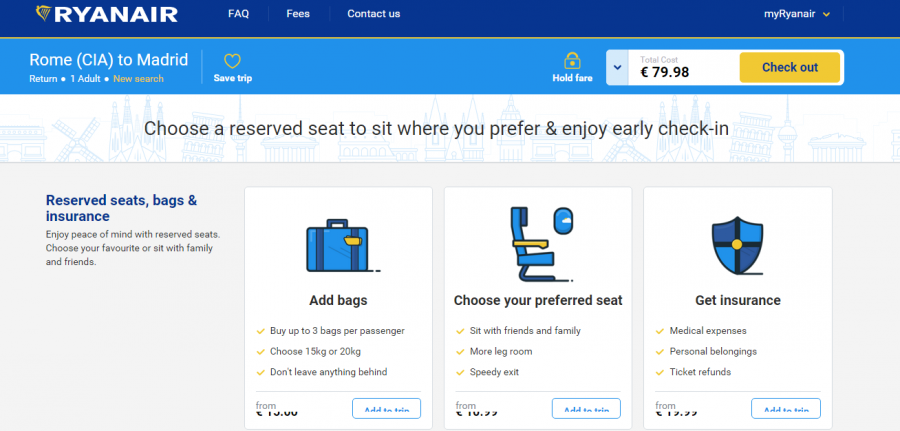Open the Contact us page
This screenshot has width=900, height=431.
(374, 14)
